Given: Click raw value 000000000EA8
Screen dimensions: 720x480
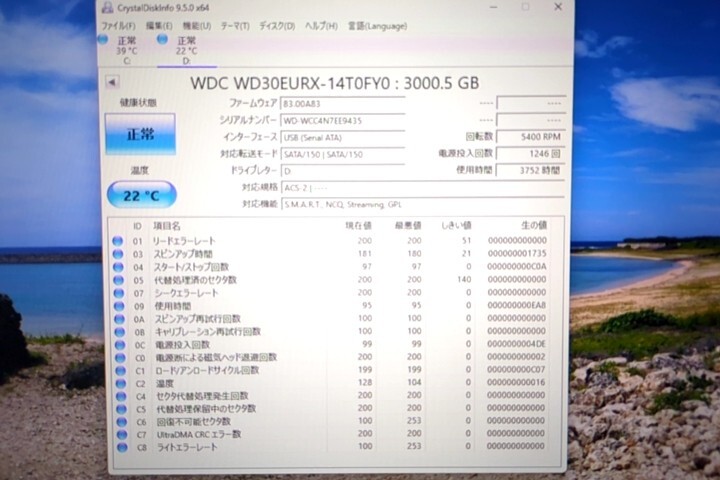Looking at the screenshot, I should pos(517,305).
